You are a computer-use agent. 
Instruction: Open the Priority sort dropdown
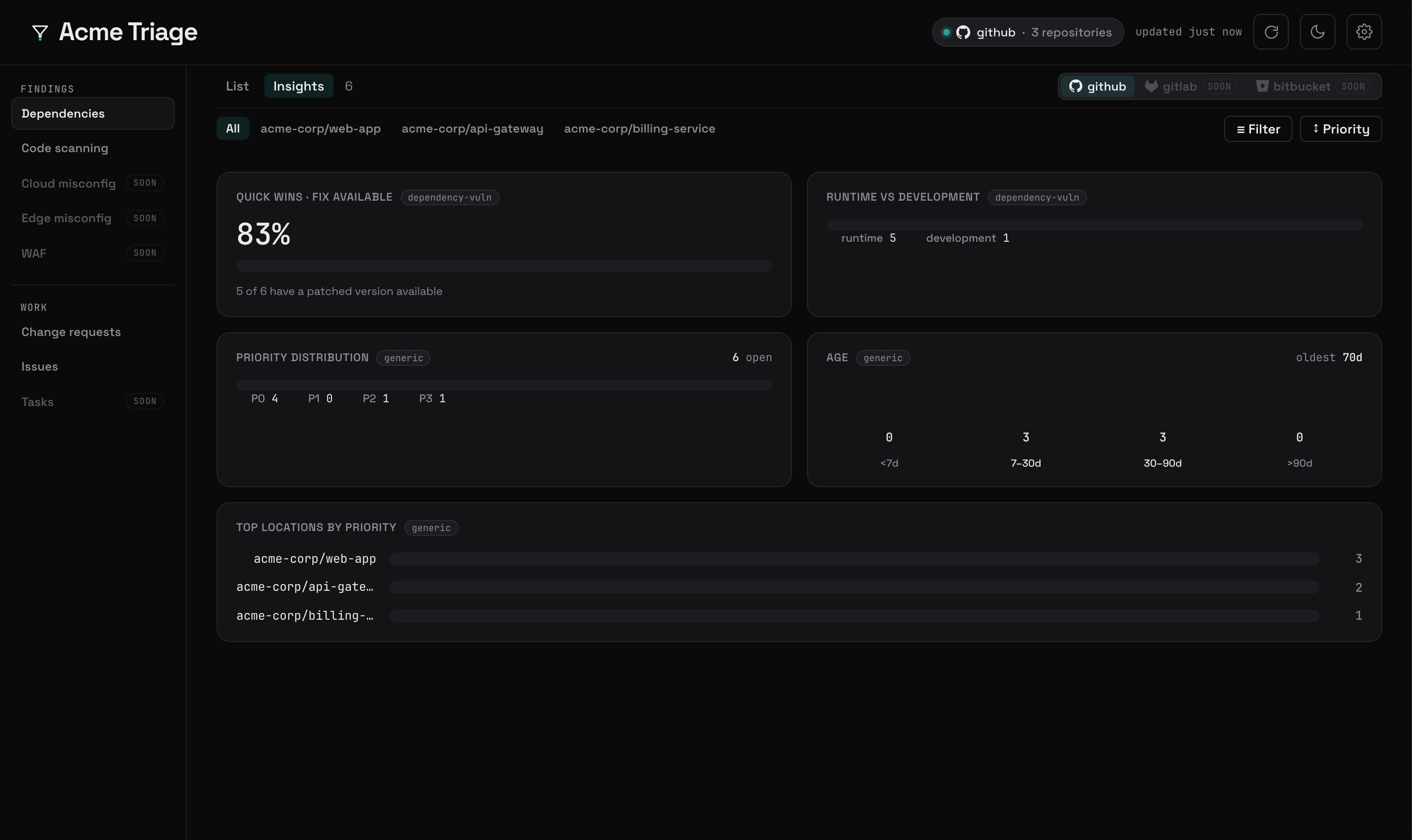pyautogui.click(x=1341, y=129)
